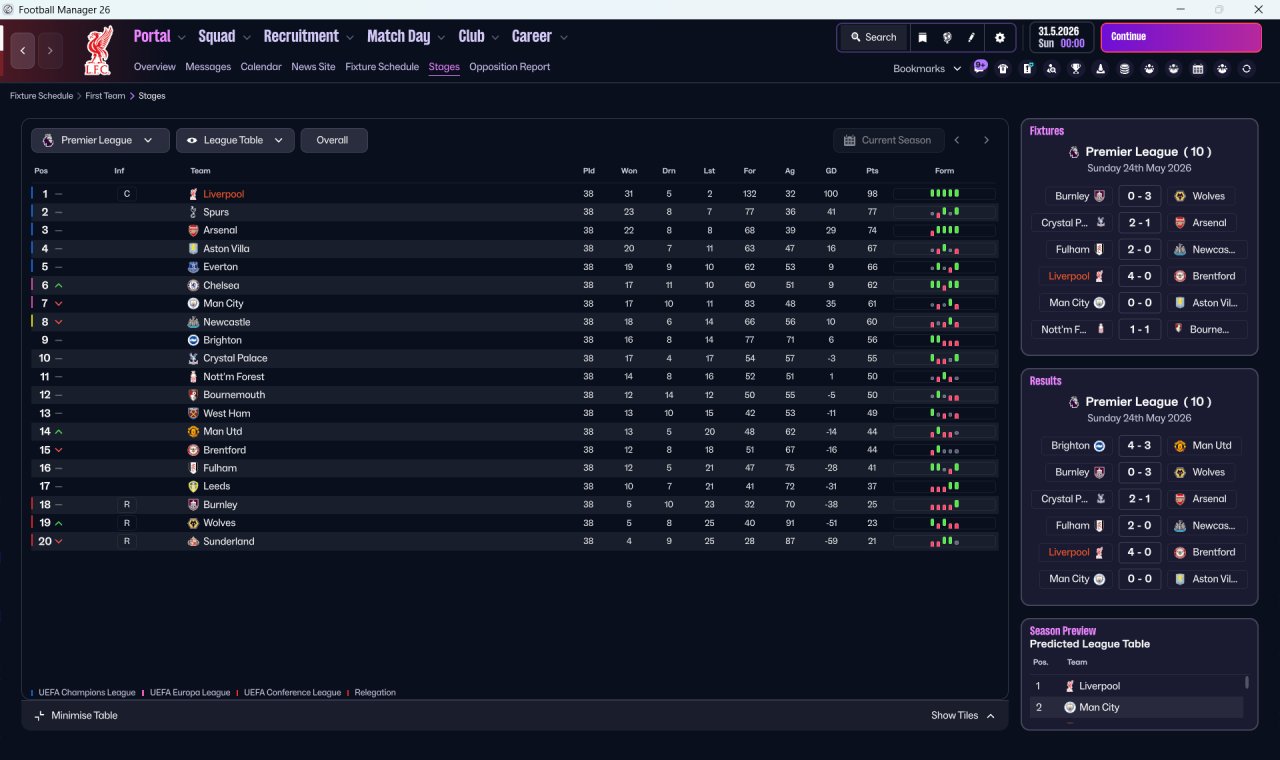Image resolution: width=1280 pixels, height=760 pixels.
Task: Click the circular arrows bookmark icon
Action: click(1246, 69)
